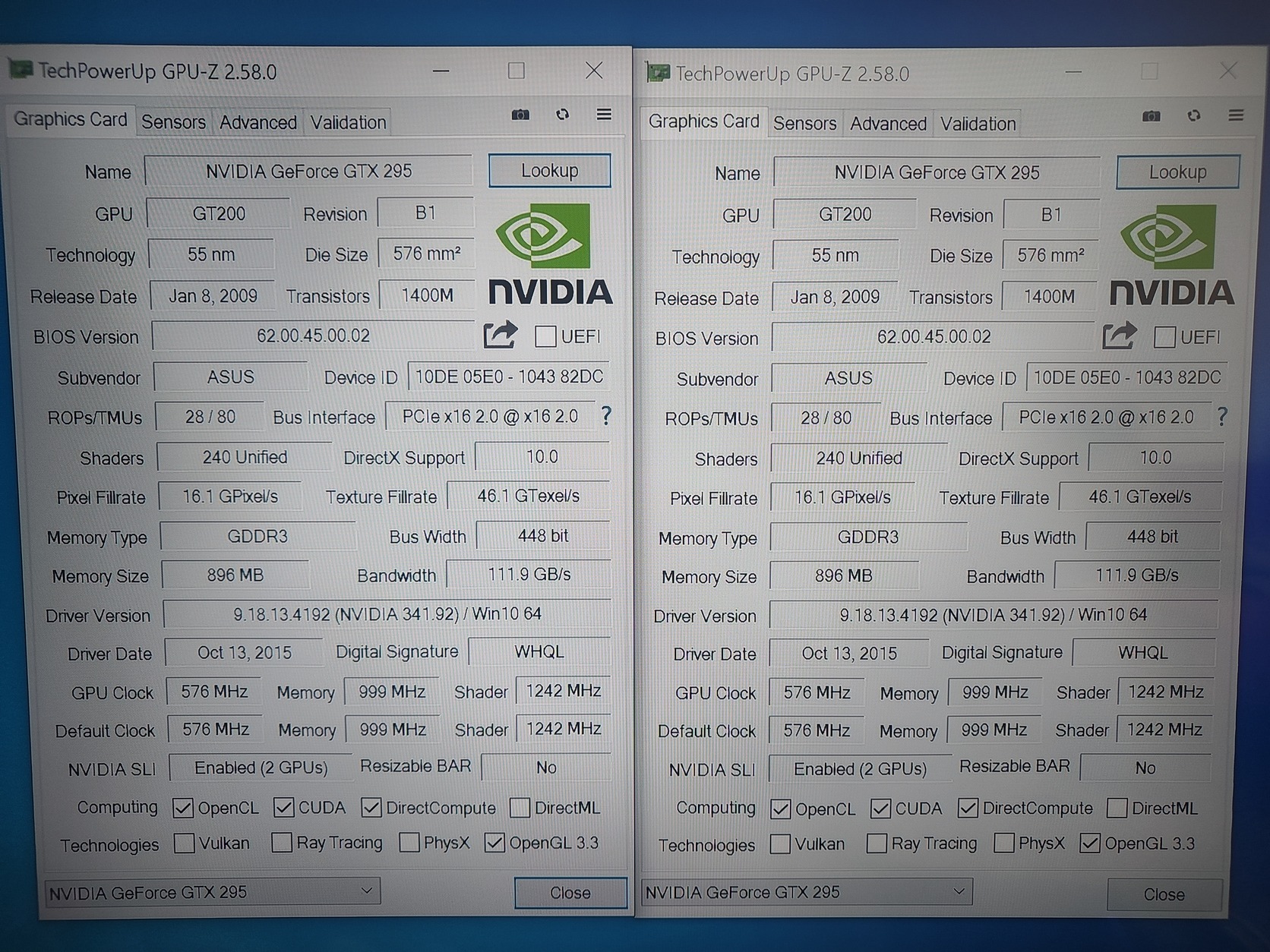Toggle Ray Tracing checkbox in left window
Screen dimensions: 1270x952
click(x=282, y=843)
